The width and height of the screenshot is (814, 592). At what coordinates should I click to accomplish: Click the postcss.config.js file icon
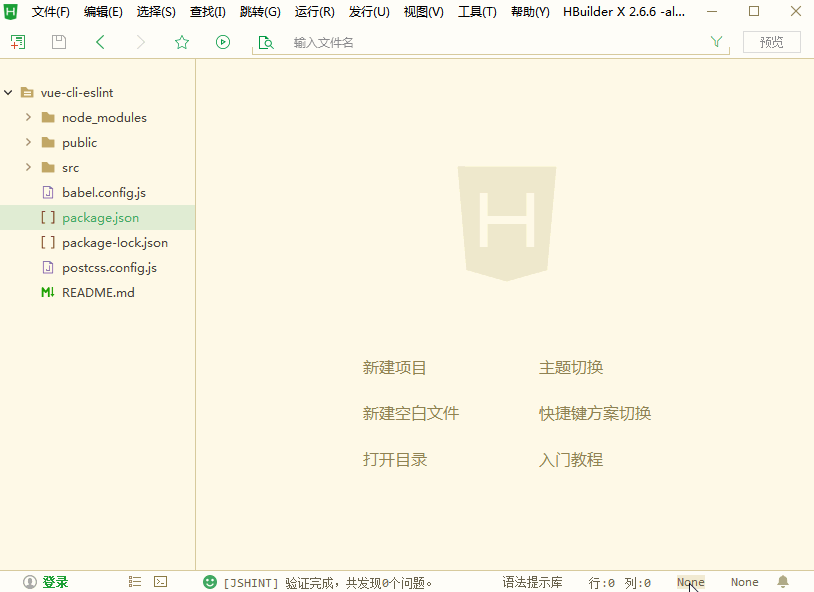47,267
